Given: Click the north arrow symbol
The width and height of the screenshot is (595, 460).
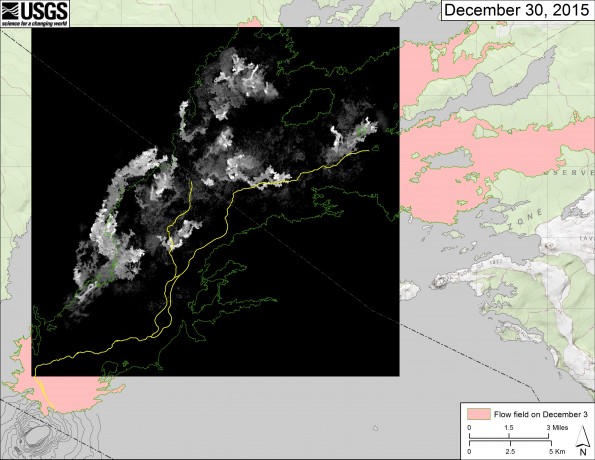Looking at the screenshot, I should 582,441.
